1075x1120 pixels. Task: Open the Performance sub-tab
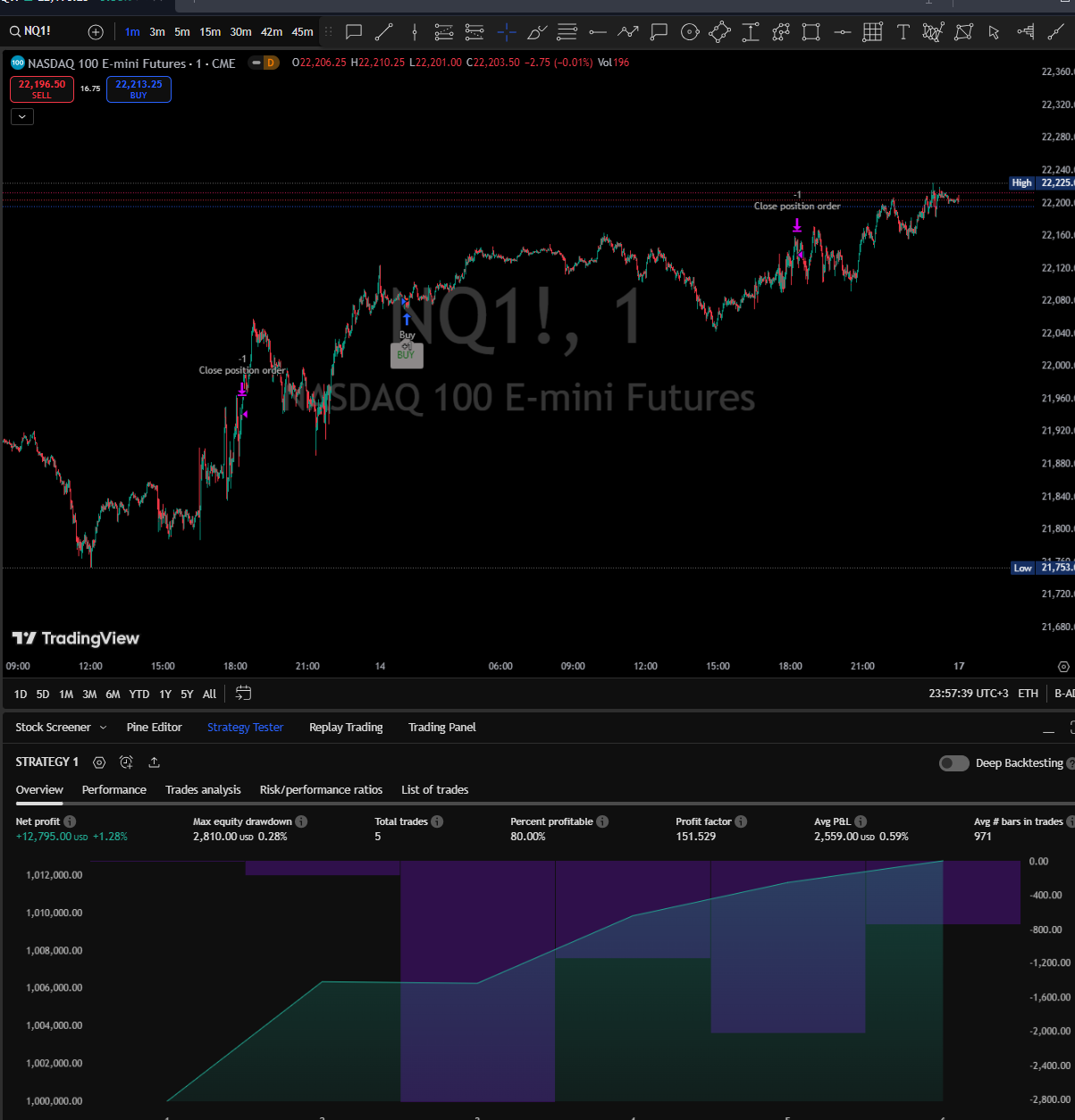[x=114, y=790]
